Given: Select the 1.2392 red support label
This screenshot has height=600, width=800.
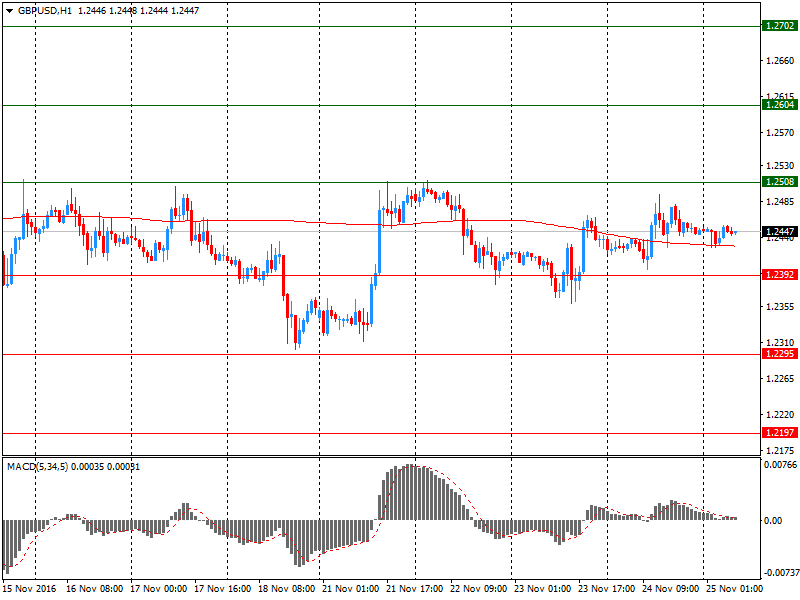Looking at the screenshot, I should (x=780, y=275).
